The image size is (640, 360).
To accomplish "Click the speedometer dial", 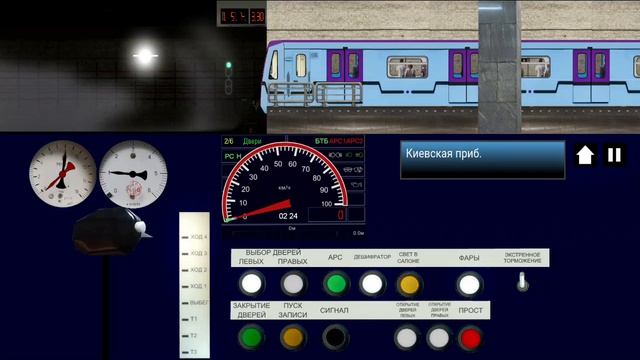I will click(284, 183).
